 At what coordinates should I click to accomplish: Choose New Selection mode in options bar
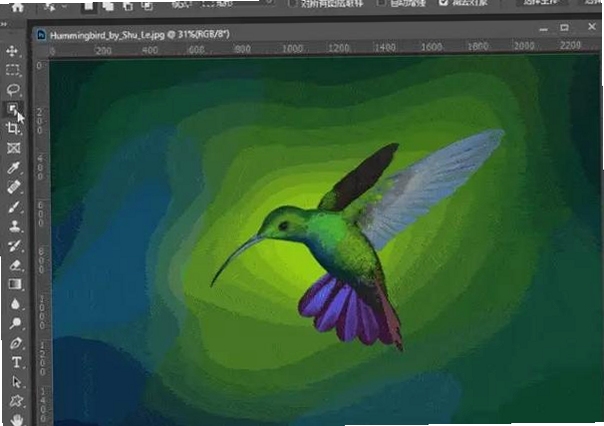88,6
